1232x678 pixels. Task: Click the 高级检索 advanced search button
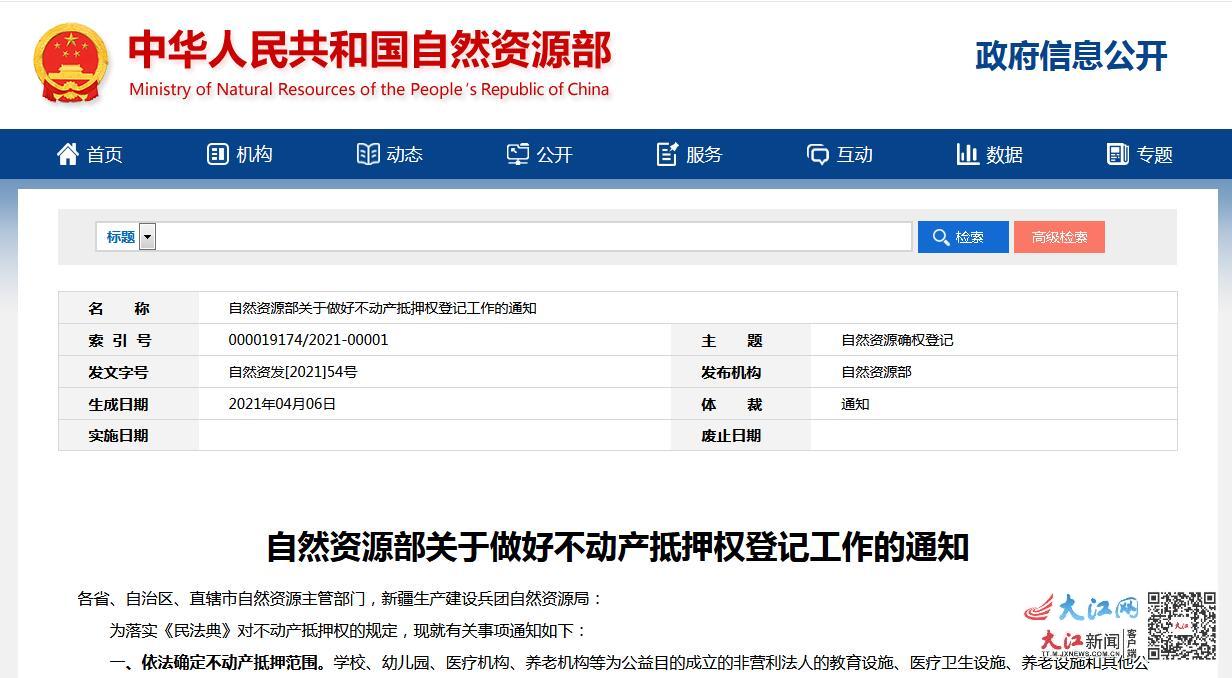coord(1059,237)
